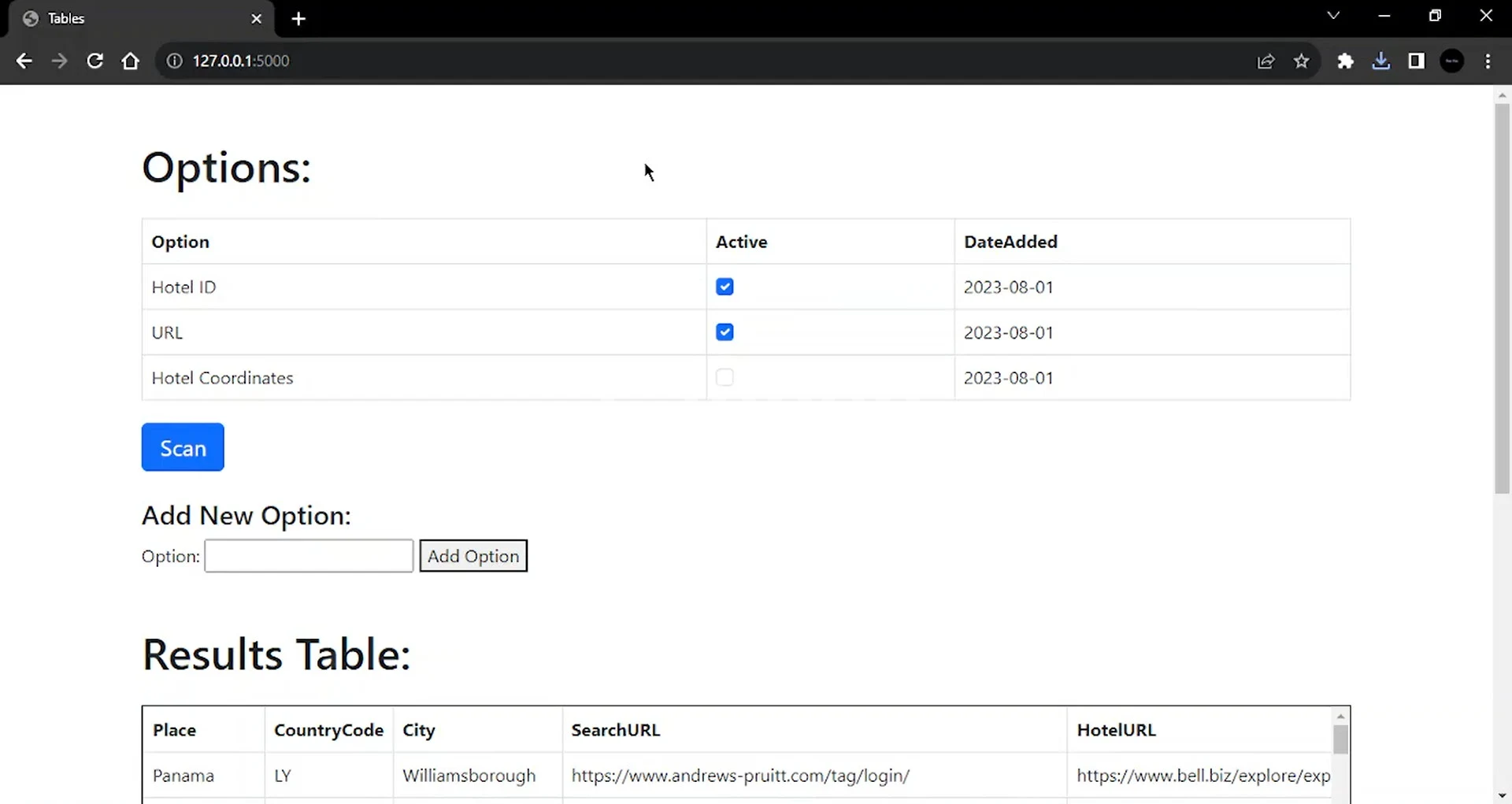Viewport: 1512px width, 804px height.
Task: Go to the browser home page
Action: coord(131,61)
